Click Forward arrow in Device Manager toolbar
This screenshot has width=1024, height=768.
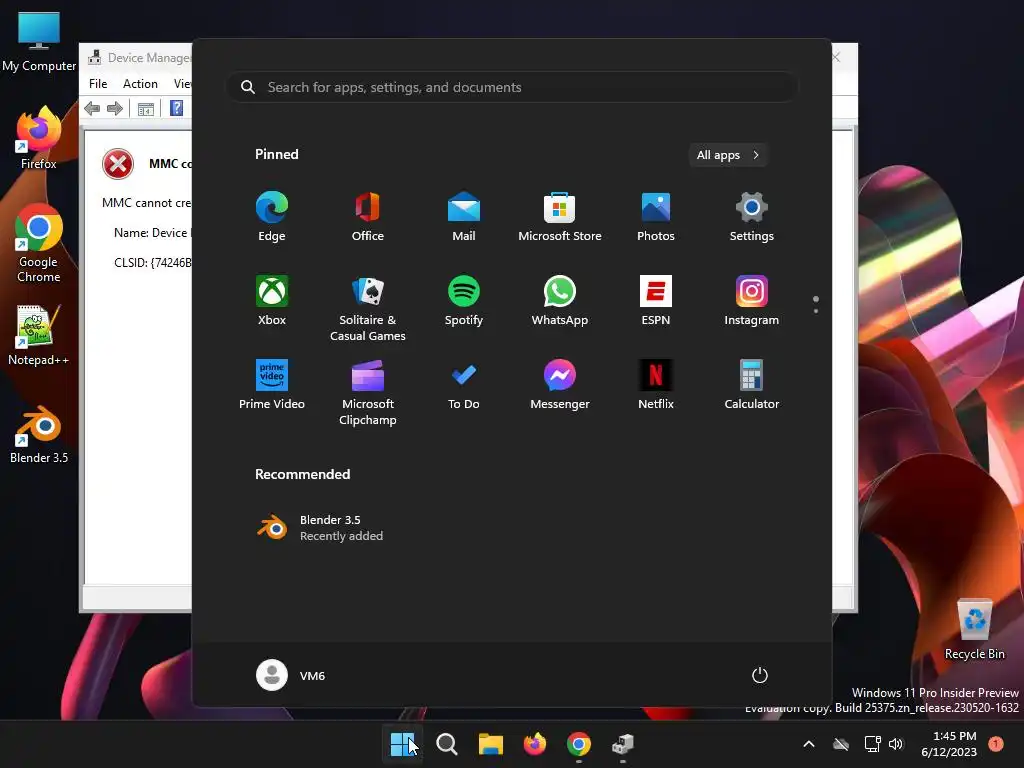point(115,108)
